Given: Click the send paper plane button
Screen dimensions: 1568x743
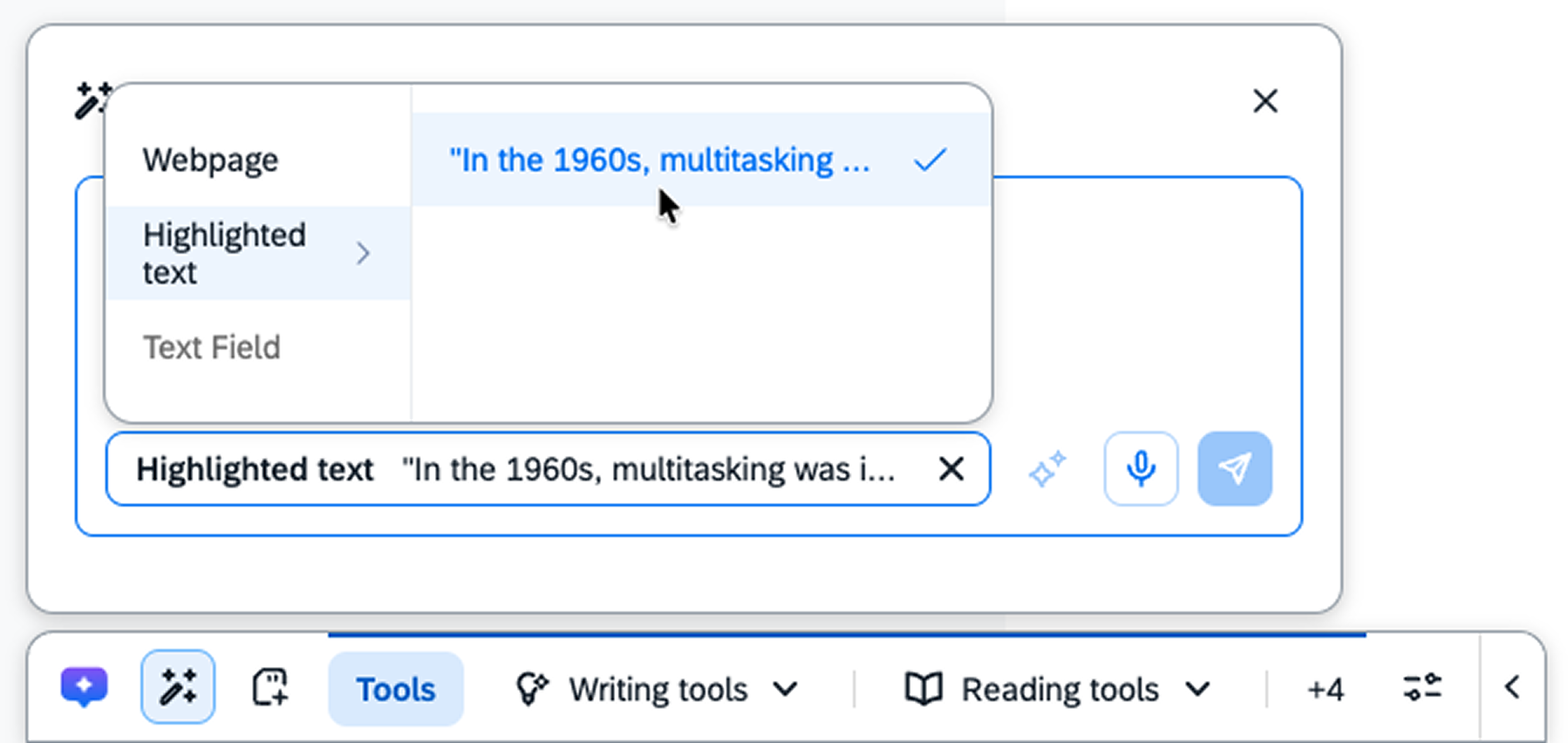Looking at the screenshot, I should [1235, 469].
